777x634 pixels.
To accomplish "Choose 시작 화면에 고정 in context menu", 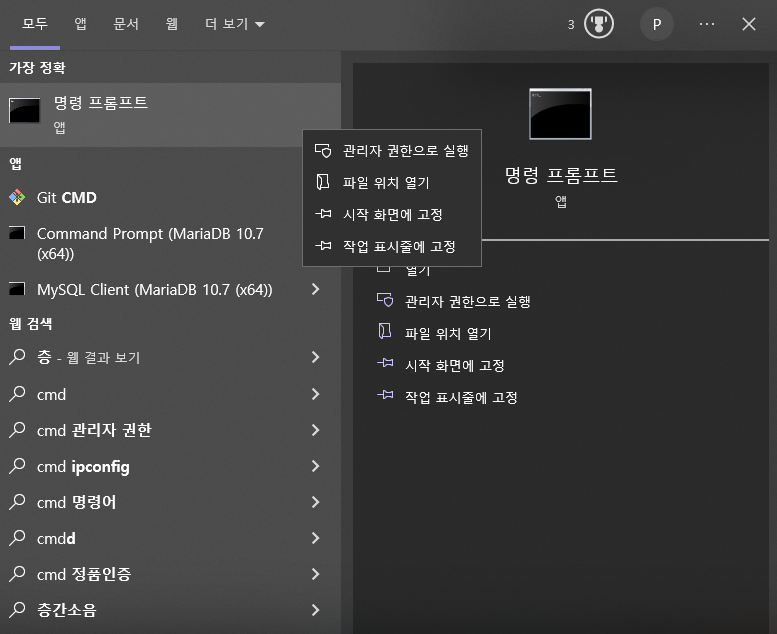I will pyautogui.click(x=391, y=214).
